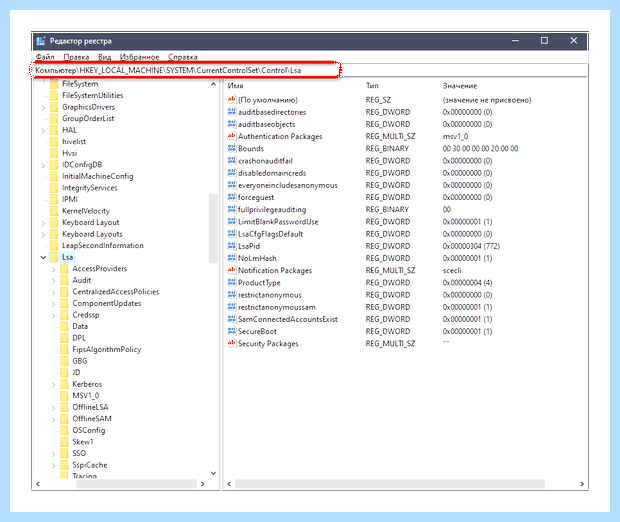Viewport: 620px width, 522px height.
Task: Click the crashonauditfail value icon
Action: (232, 161)
